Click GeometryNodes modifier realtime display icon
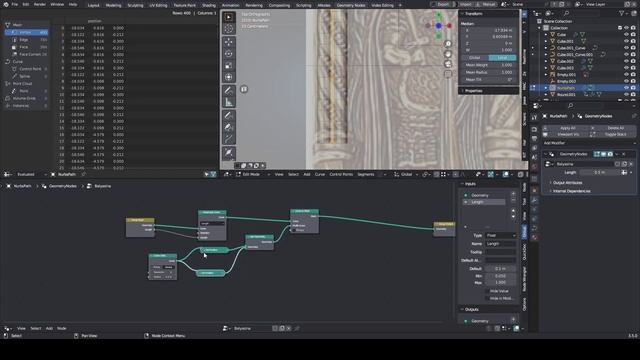 point(603,154)
